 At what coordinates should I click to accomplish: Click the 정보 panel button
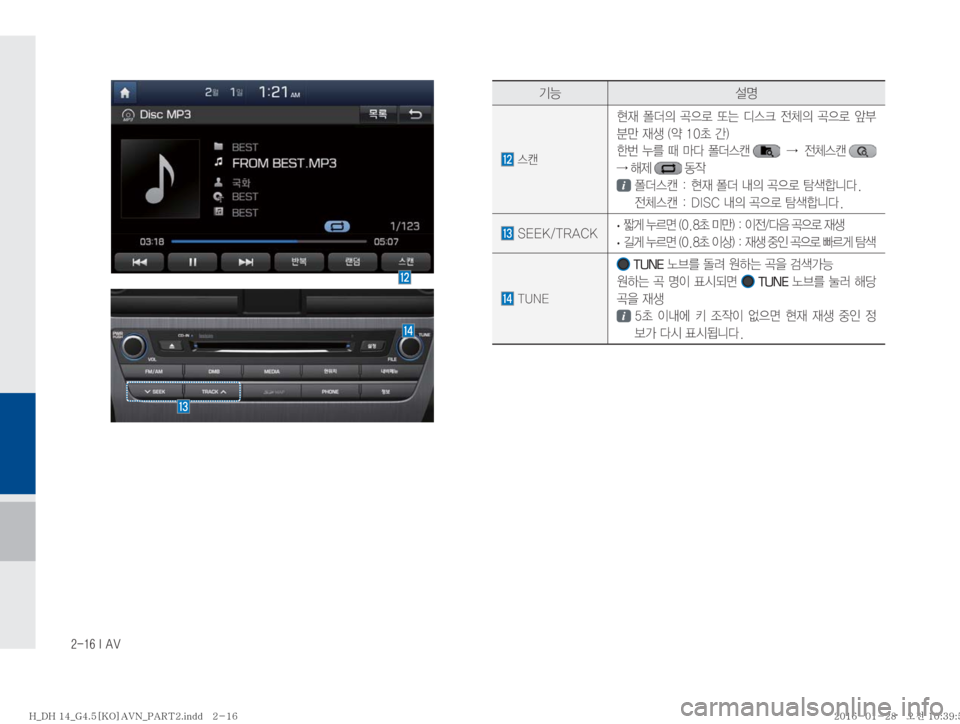pyautogui.click(x=386, y=392)
